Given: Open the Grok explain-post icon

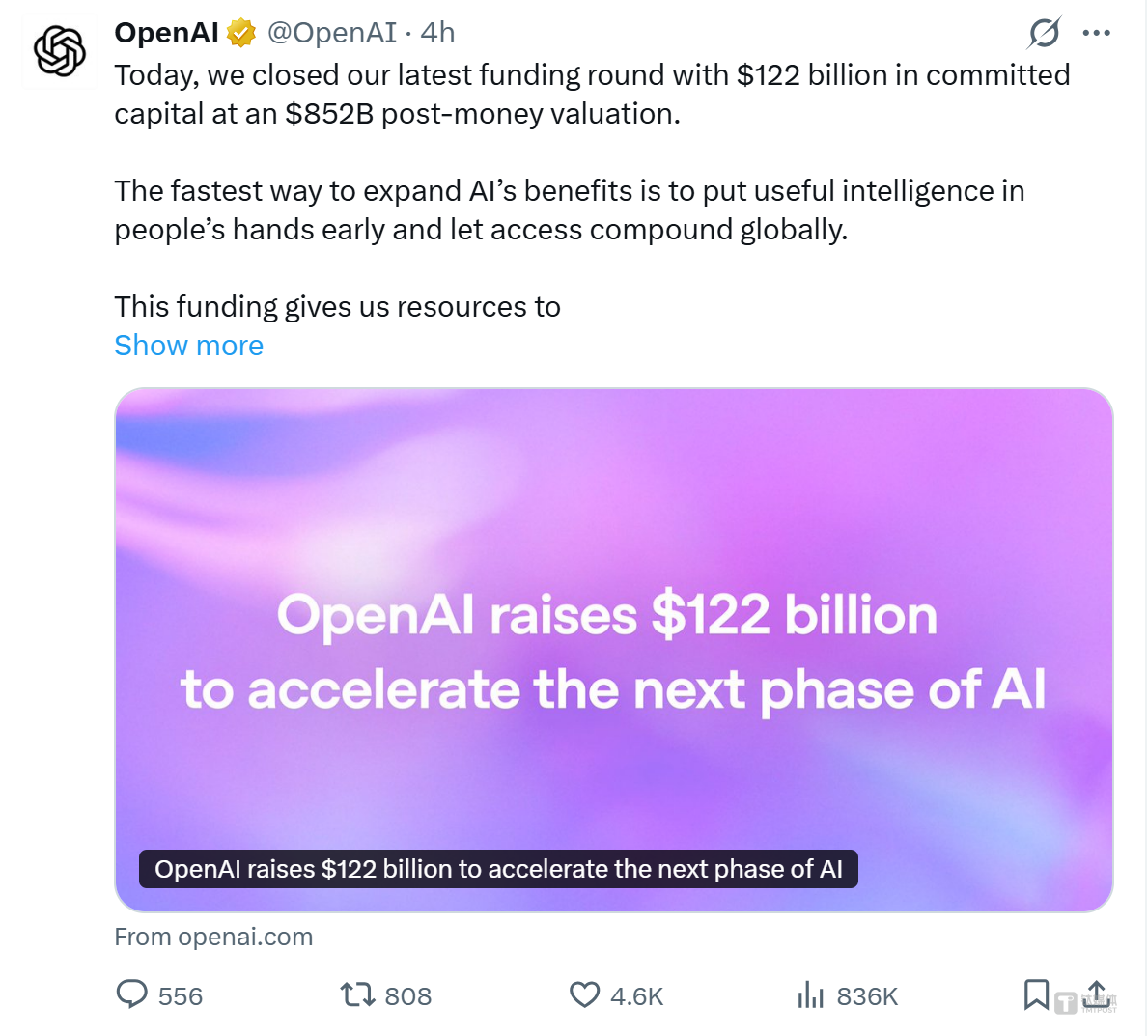Looking at the screenshot, I should click(x=1044, y=33).
